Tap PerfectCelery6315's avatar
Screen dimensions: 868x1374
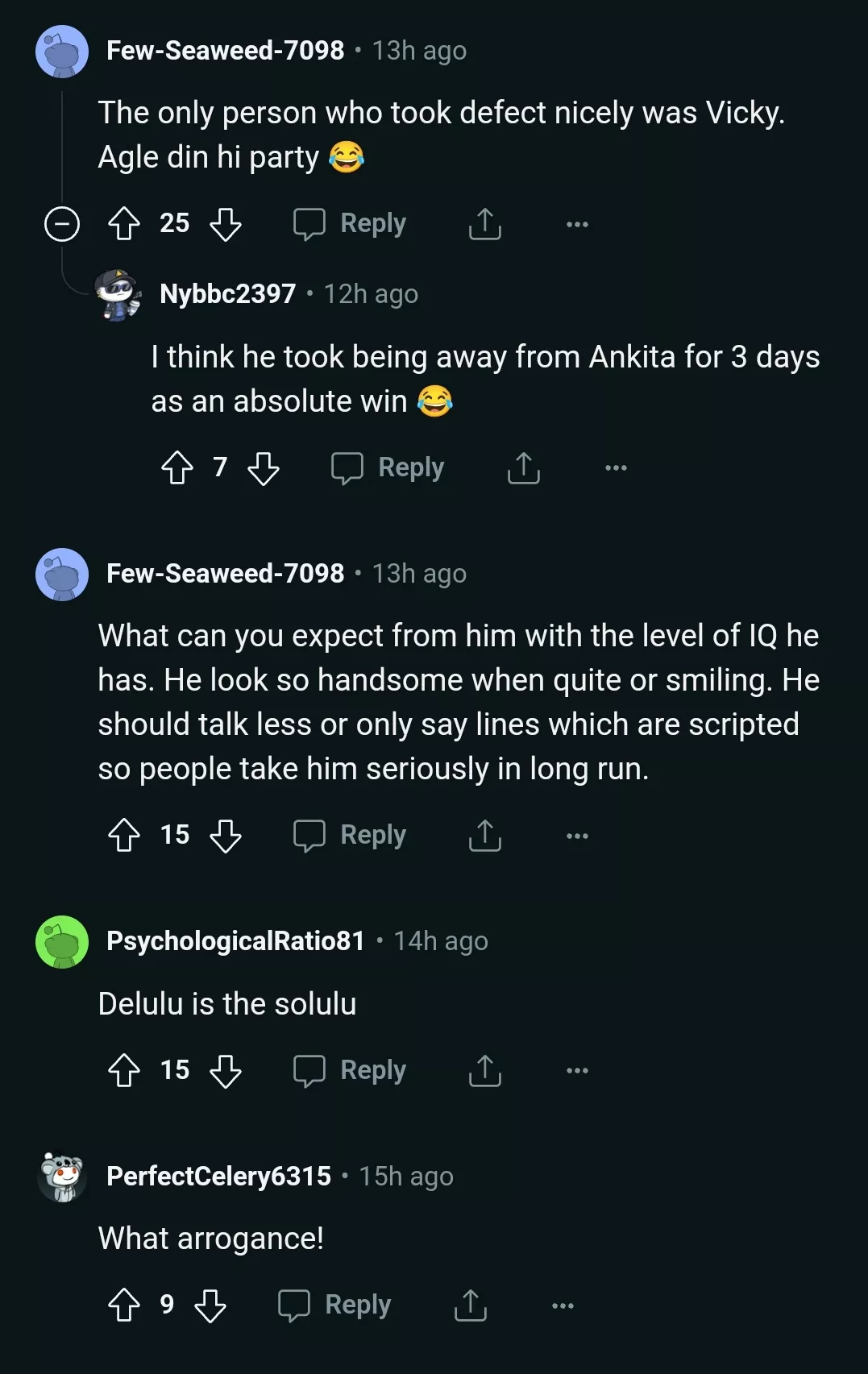(x=62, y=1177)
